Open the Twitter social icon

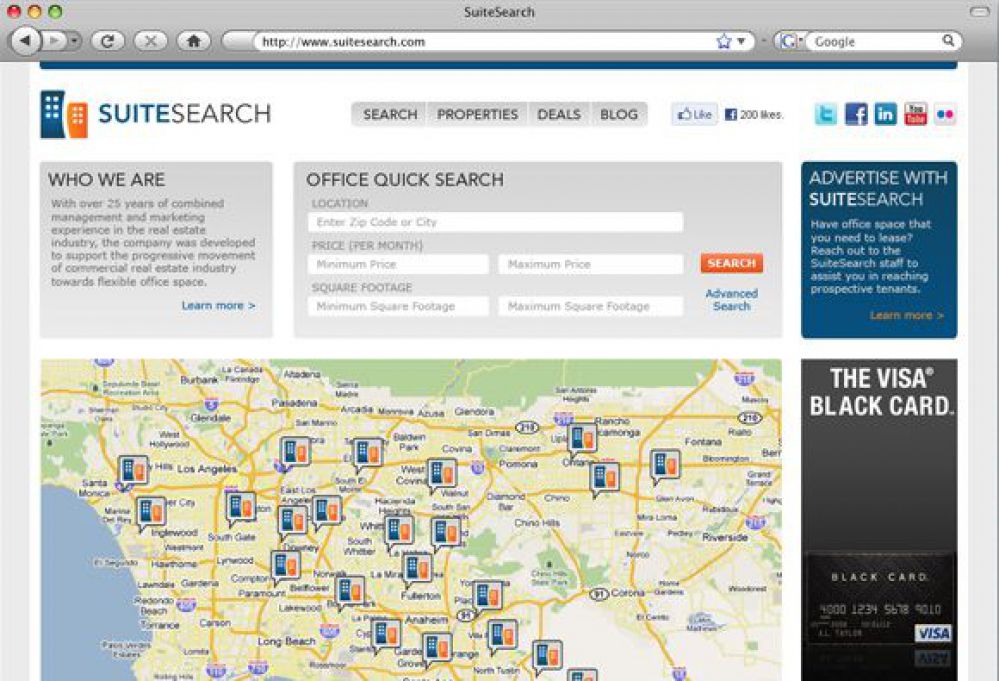click(826, 115)
